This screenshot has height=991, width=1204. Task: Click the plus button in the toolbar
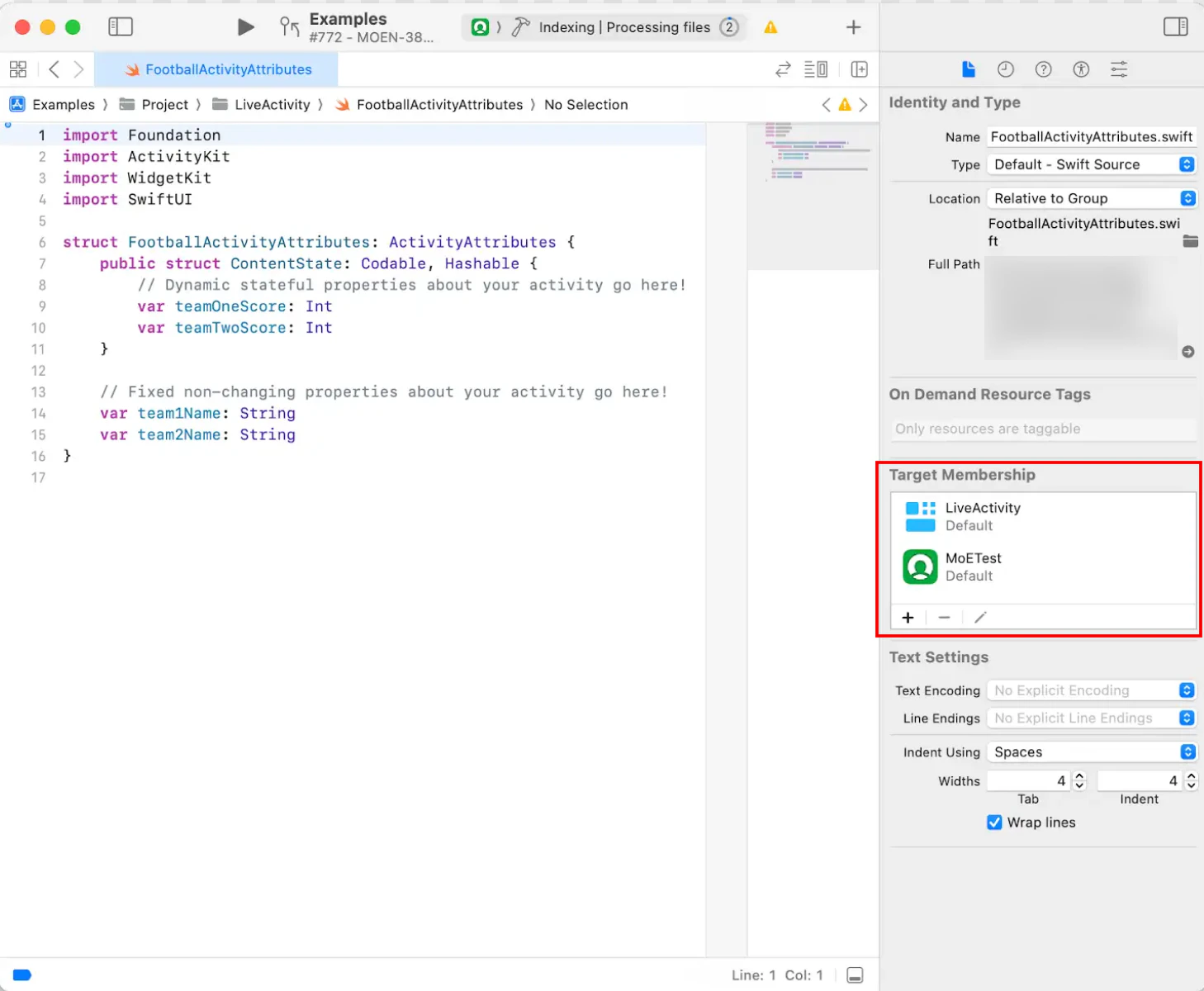click(853, 27)
